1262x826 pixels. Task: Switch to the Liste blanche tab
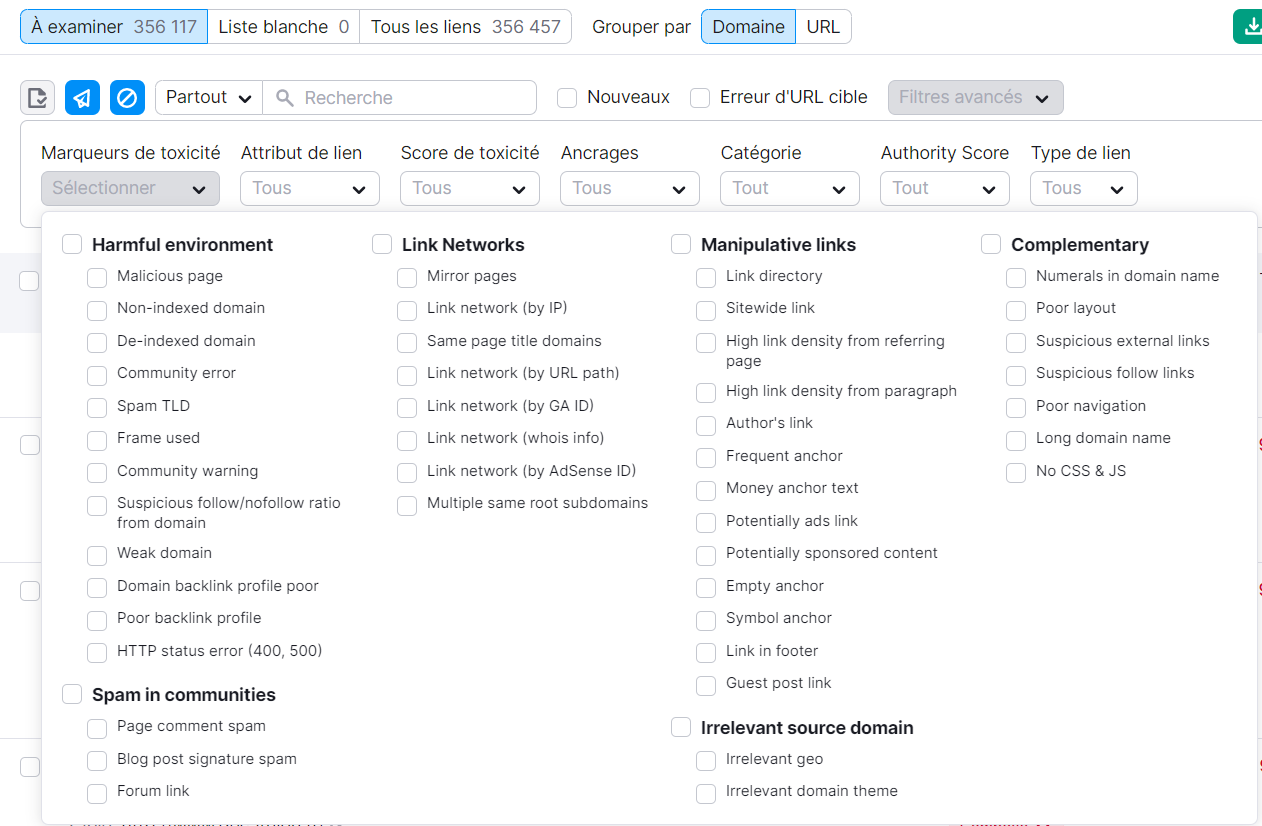pyautogui.click(x=283, y=27)
